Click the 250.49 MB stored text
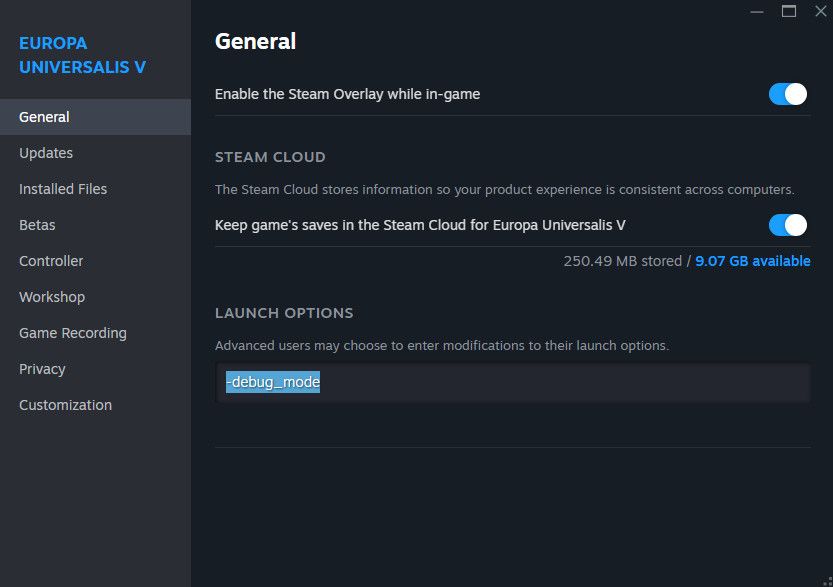 [x=621, y=261]
